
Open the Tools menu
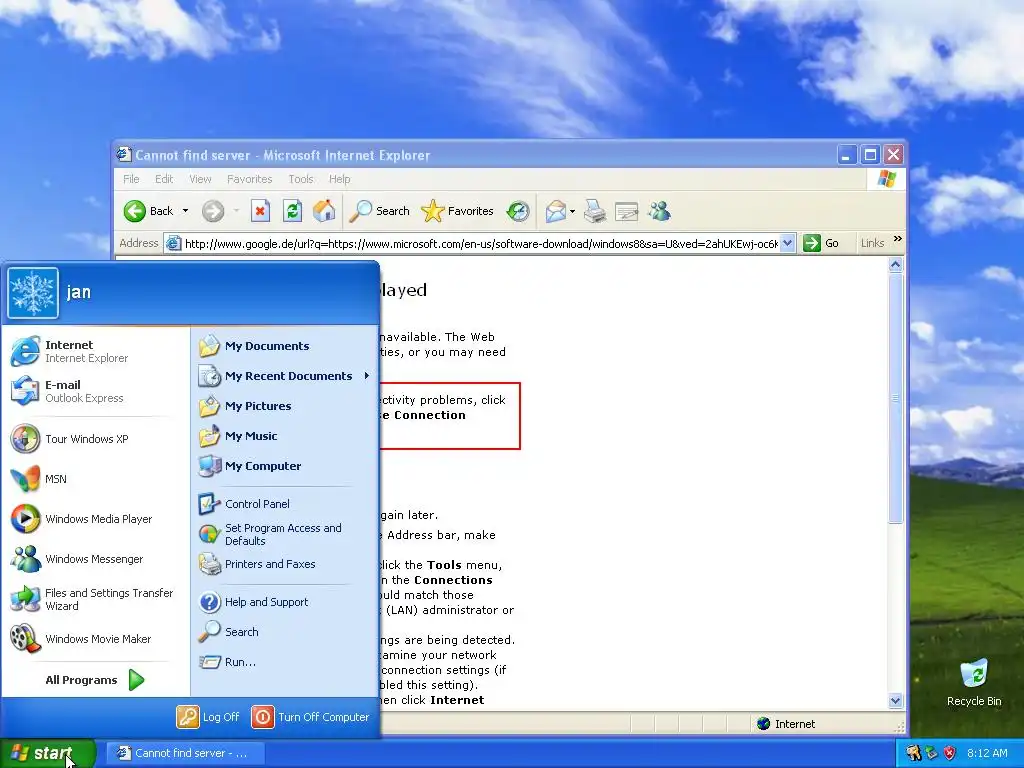click(x=301, y=179)
